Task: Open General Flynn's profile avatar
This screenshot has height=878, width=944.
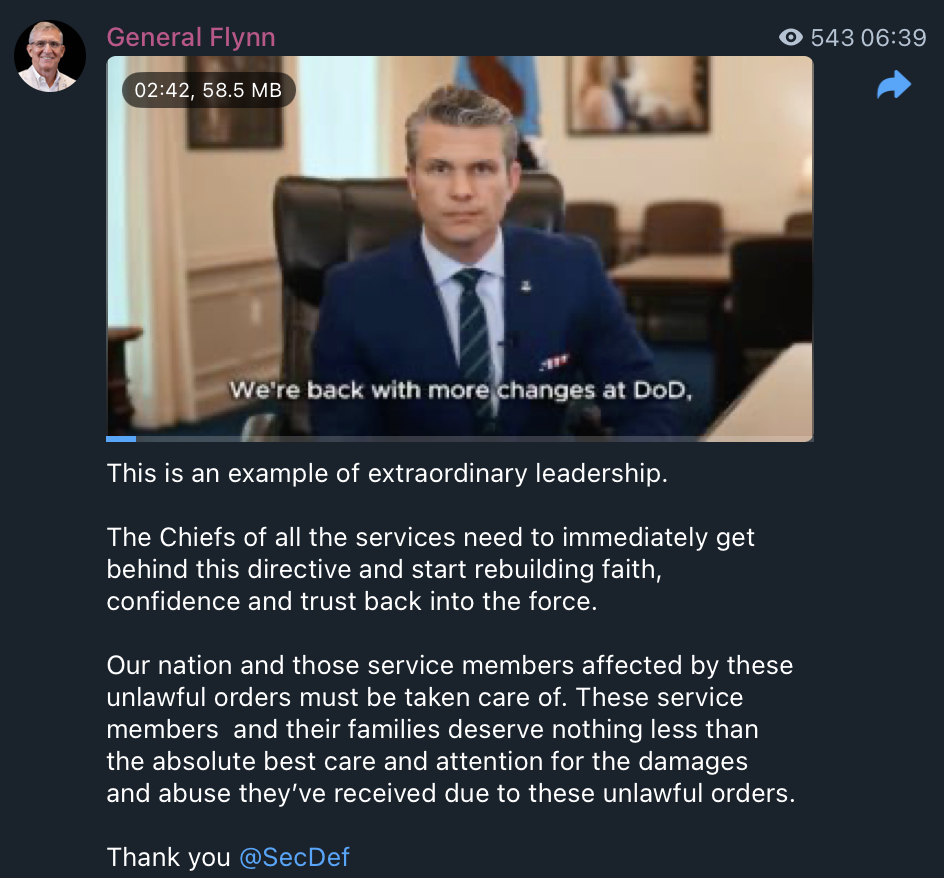Action: click(x=50, y=56)
